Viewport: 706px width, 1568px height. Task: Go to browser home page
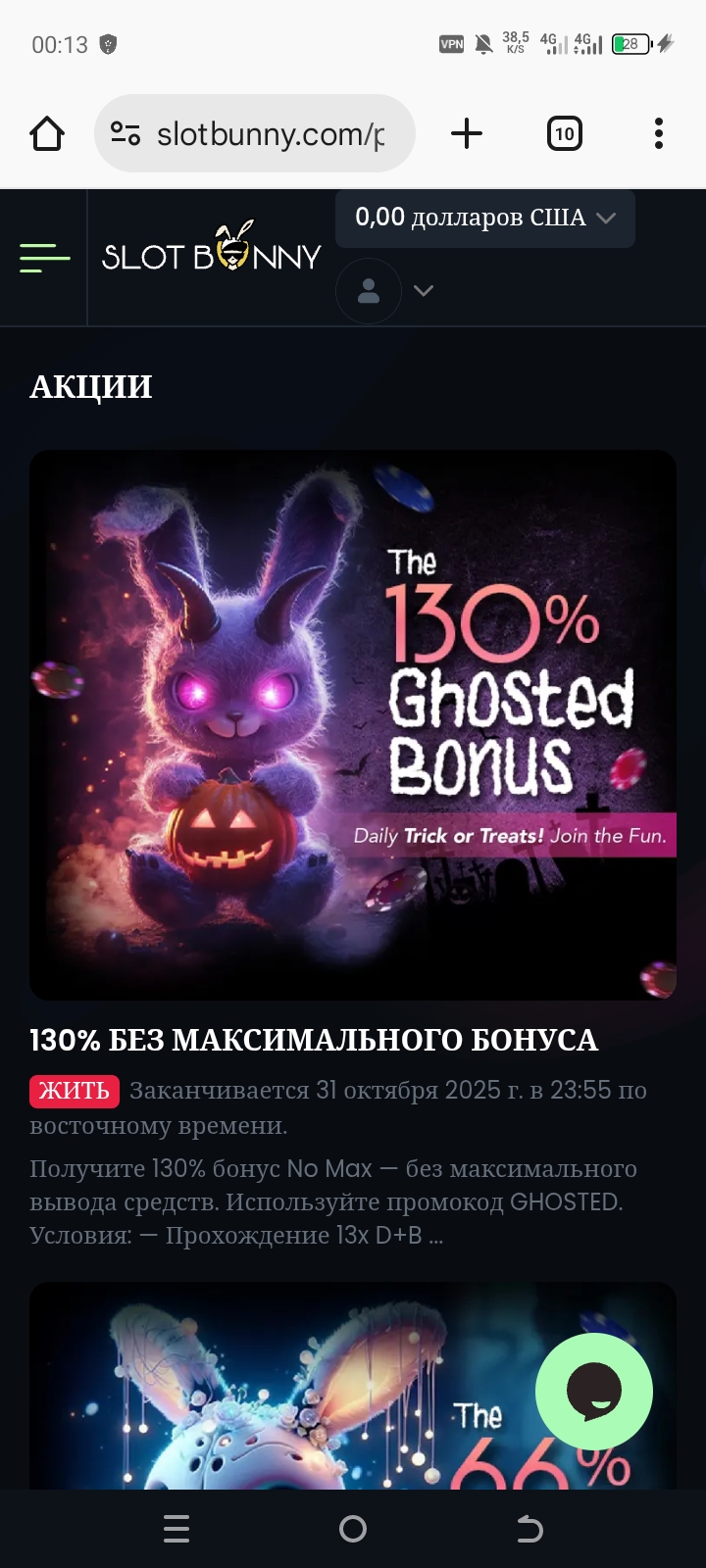47,133
